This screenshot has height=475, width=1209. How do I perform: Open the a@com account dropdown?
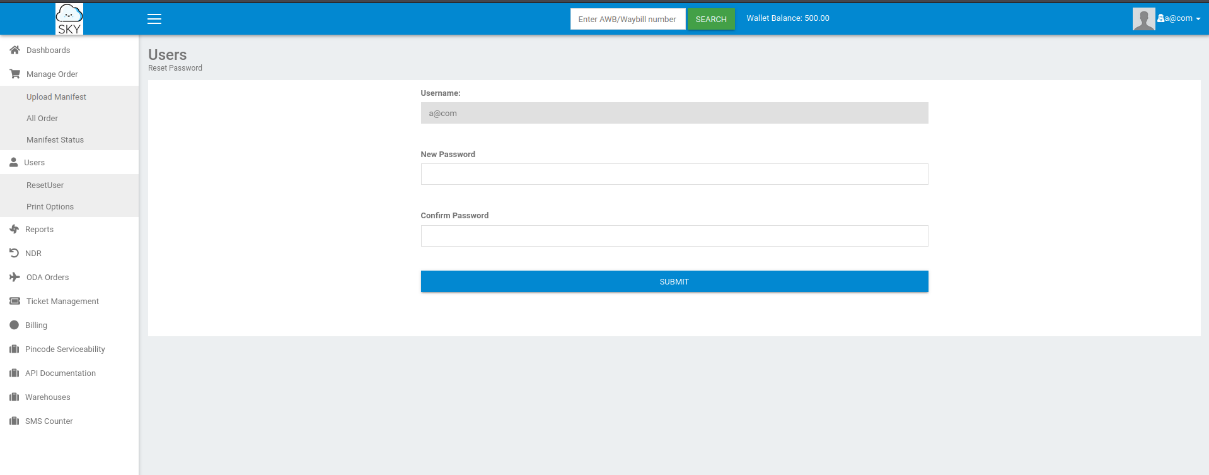coord(1180,19)
